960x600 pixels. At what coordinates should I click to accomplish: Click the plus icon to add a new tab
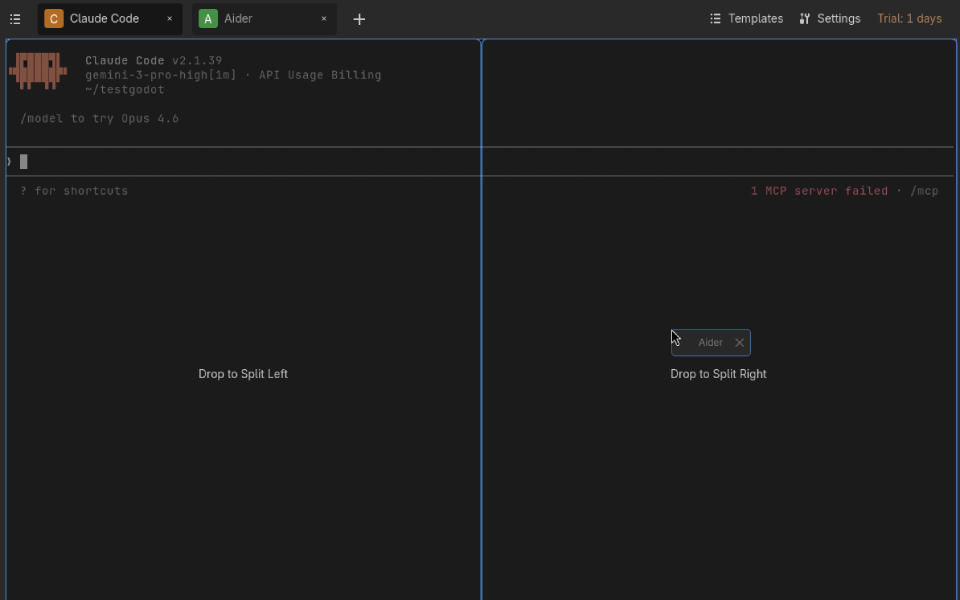coord(359,18)
